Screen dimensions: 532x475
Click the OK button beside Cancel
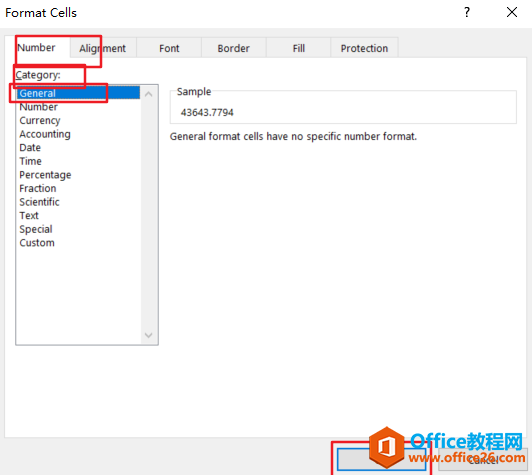tap(381, 459)
